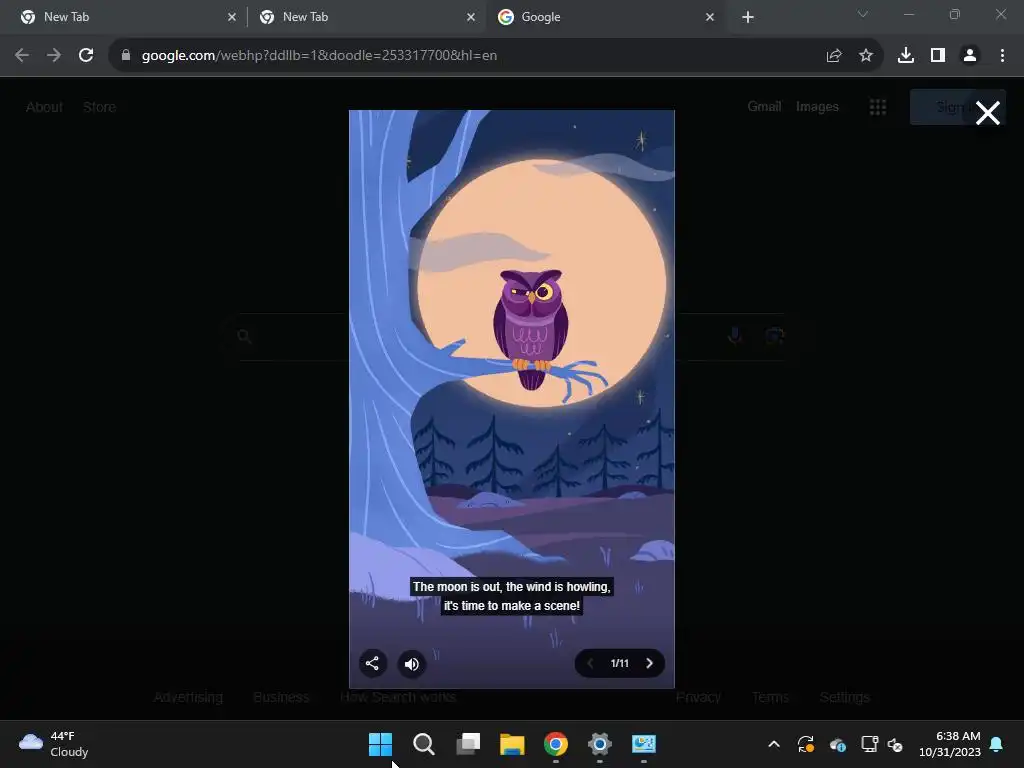This screenshot has width=1024, height=768.
Task: Open the muted volume tray icon
Action: (x=895, y=744)
